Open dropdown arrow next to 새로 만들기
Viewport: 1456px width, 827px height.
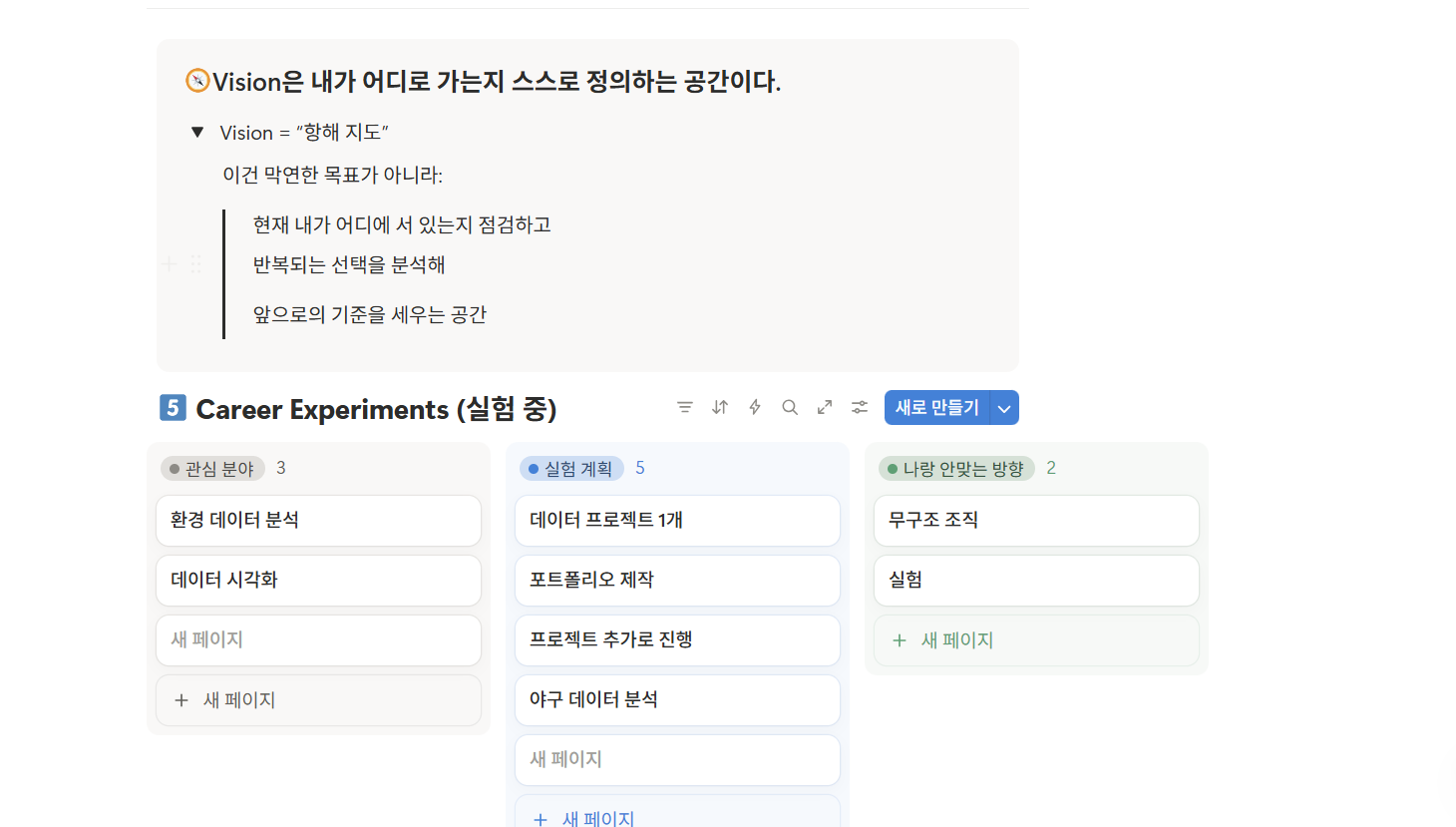1004,408
